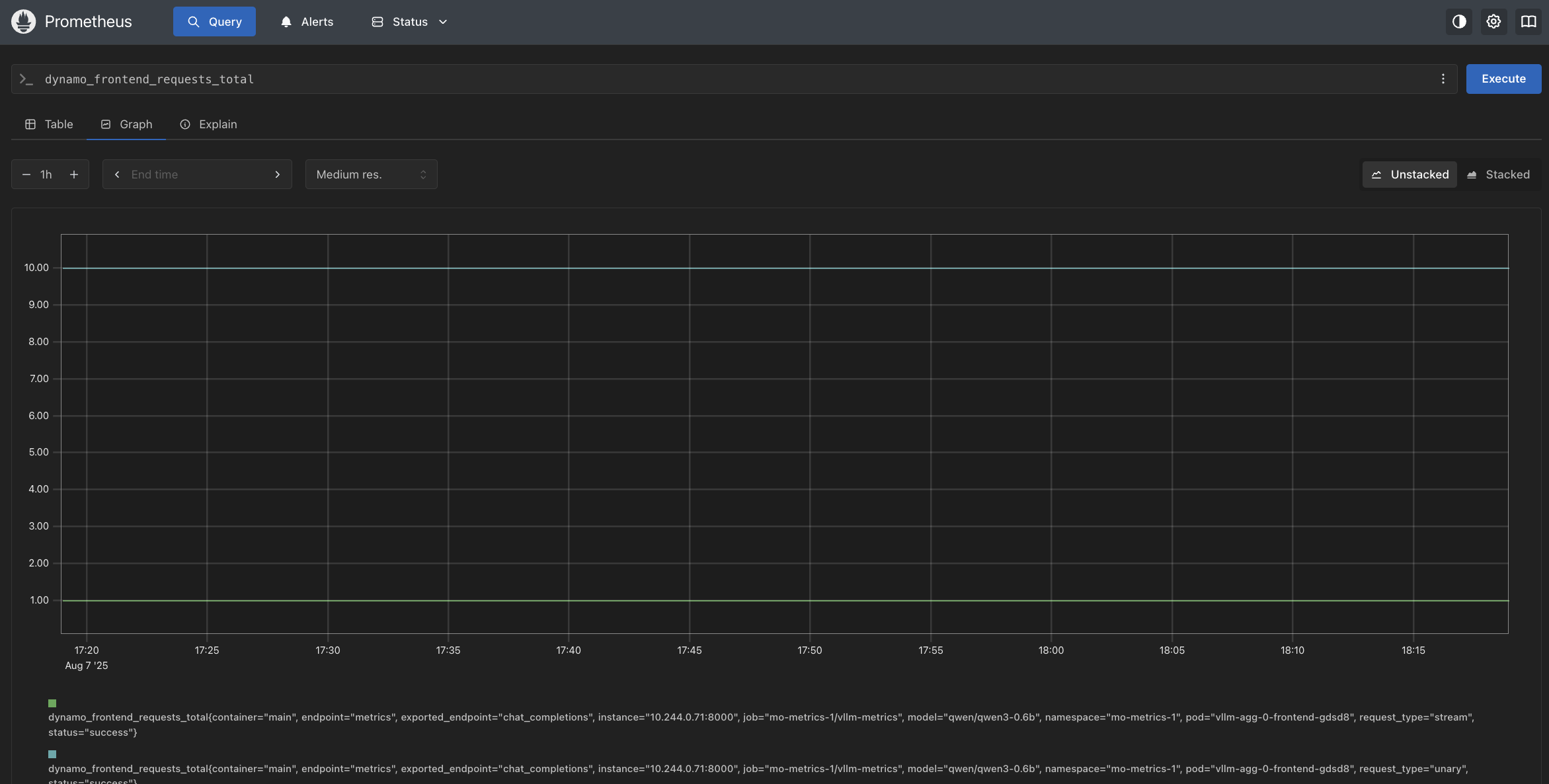Image resolution: width=1549 pixels, height=784 pixels.
Task: Click the Alerts bell icon
Action: (286, 21)
